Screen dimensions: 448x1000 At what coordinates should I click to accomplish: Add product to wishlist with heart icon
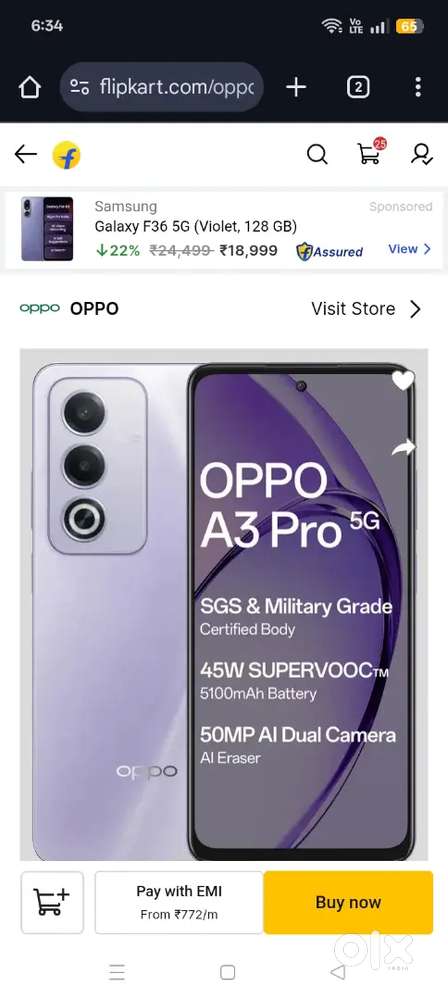403,381
